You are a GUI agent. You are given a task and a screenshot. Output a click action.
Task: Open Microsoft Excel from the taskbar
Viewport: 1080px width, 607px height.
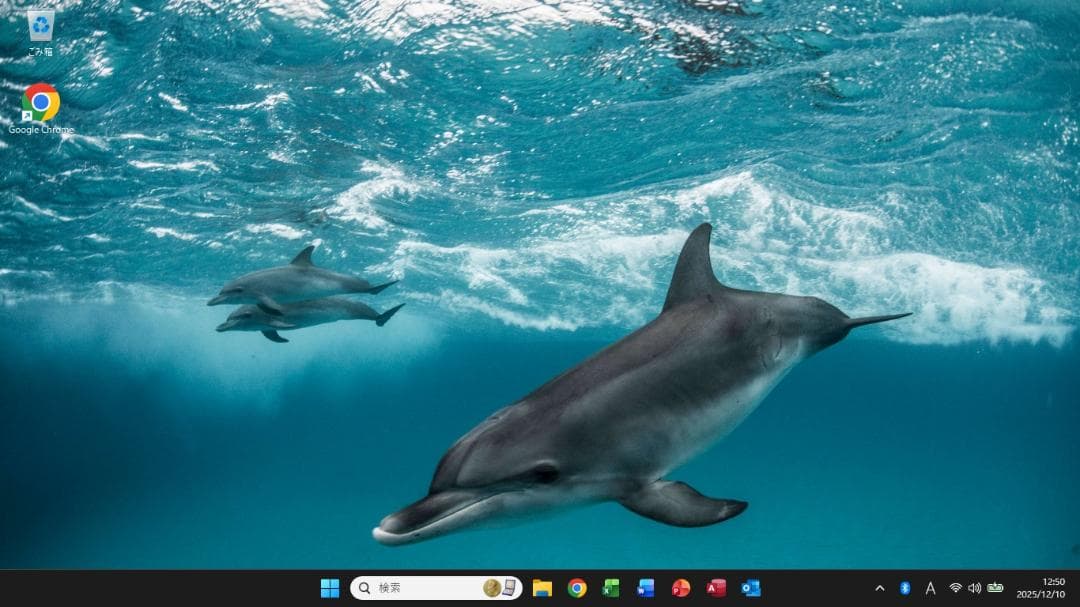(612, 589)
